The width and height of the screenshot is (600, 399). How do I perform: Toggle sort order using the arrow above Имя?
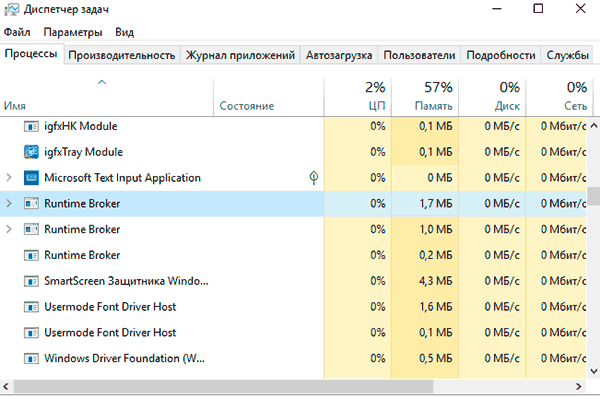pos(102,82)
